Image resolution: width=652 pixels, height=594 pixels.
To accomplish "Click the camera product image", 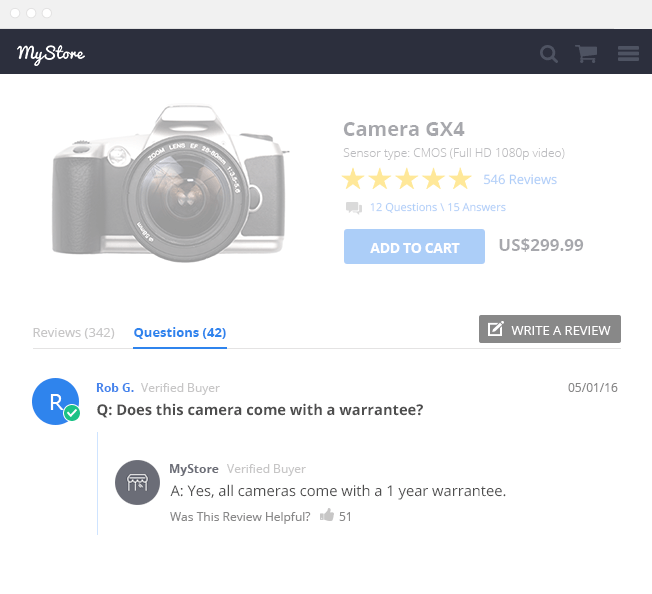I will 168,184.
